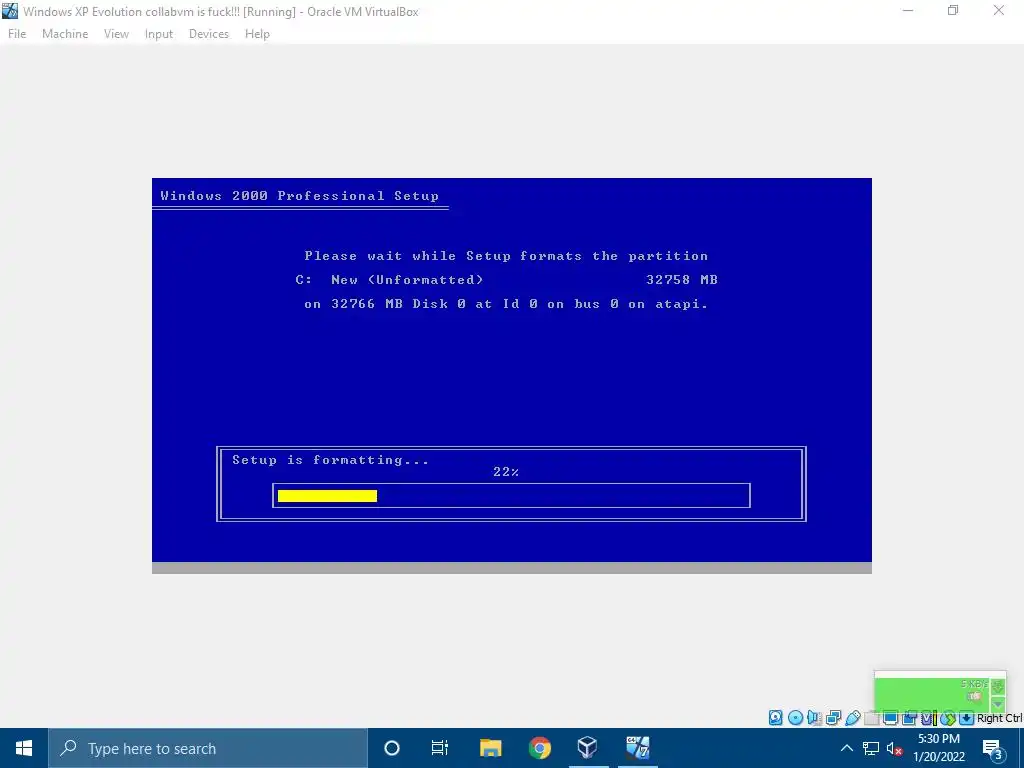The image size is (1024, 768).
Task: Open the Windows Start menu
Action: tap(24, 748)
